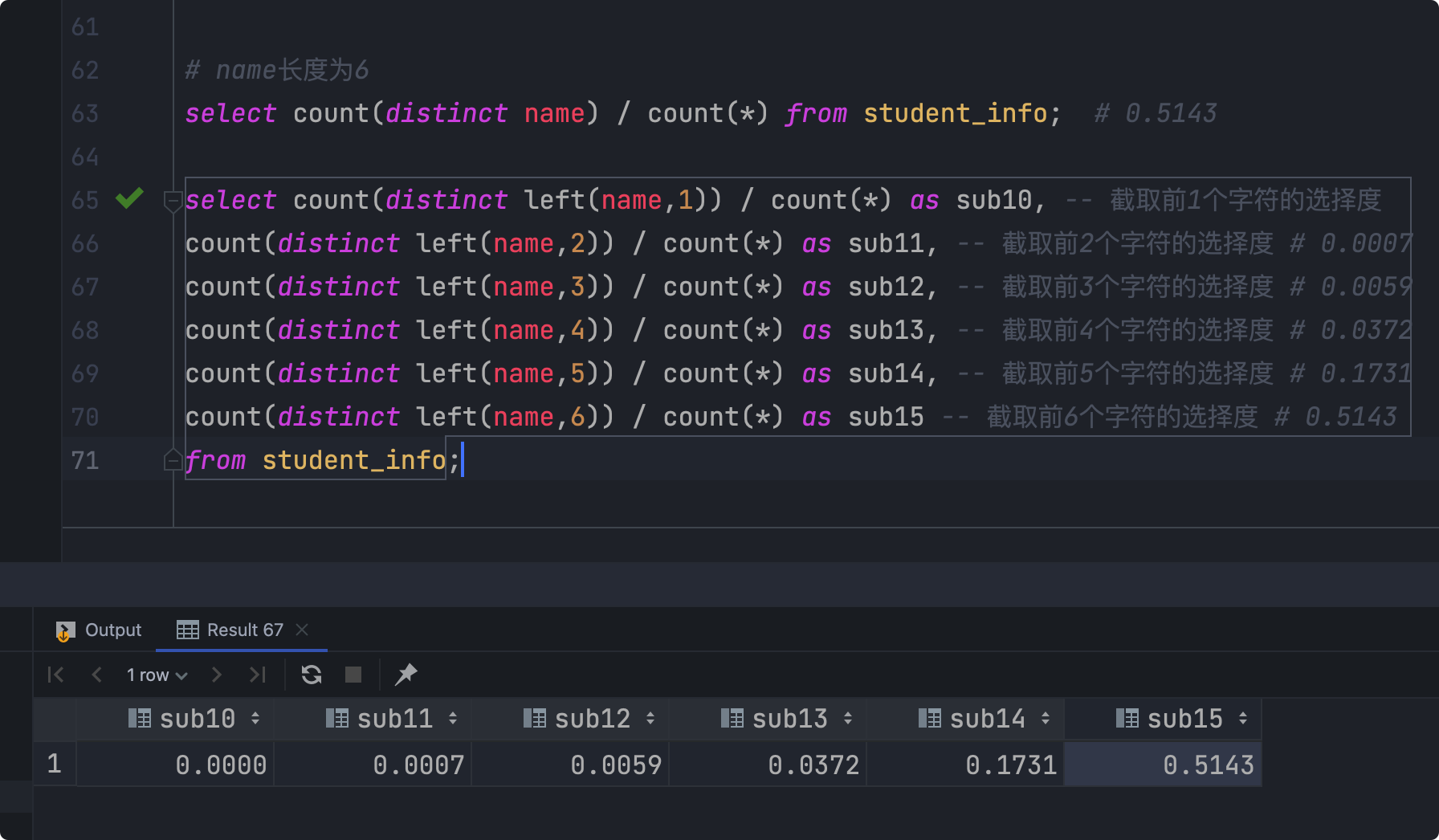Select result row number 1
Screen dimensions: 1439x840
[x=54, y=764]
